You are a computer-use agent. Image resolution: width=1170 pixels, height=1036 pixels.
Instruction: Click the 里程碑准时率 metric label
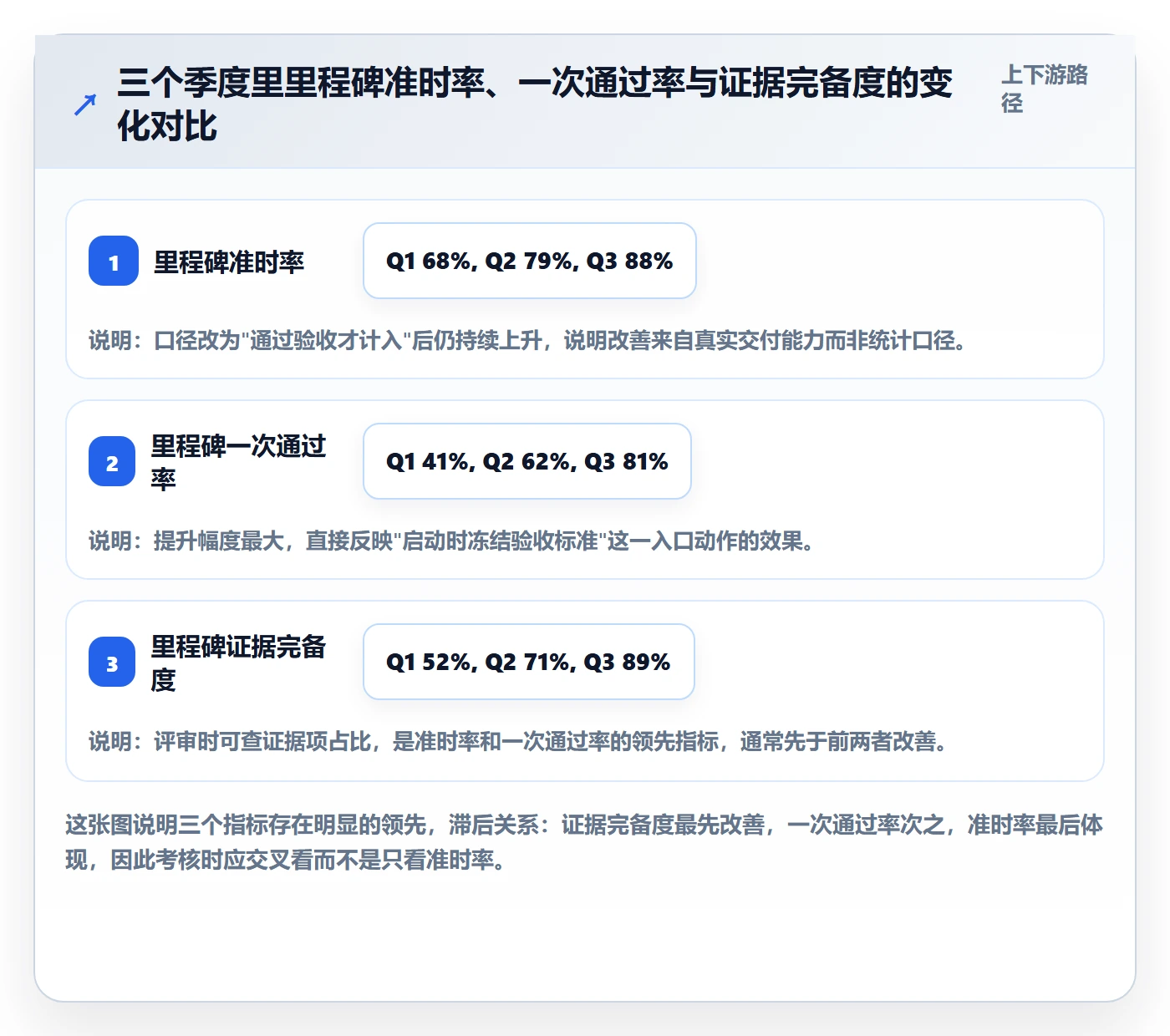229,262
